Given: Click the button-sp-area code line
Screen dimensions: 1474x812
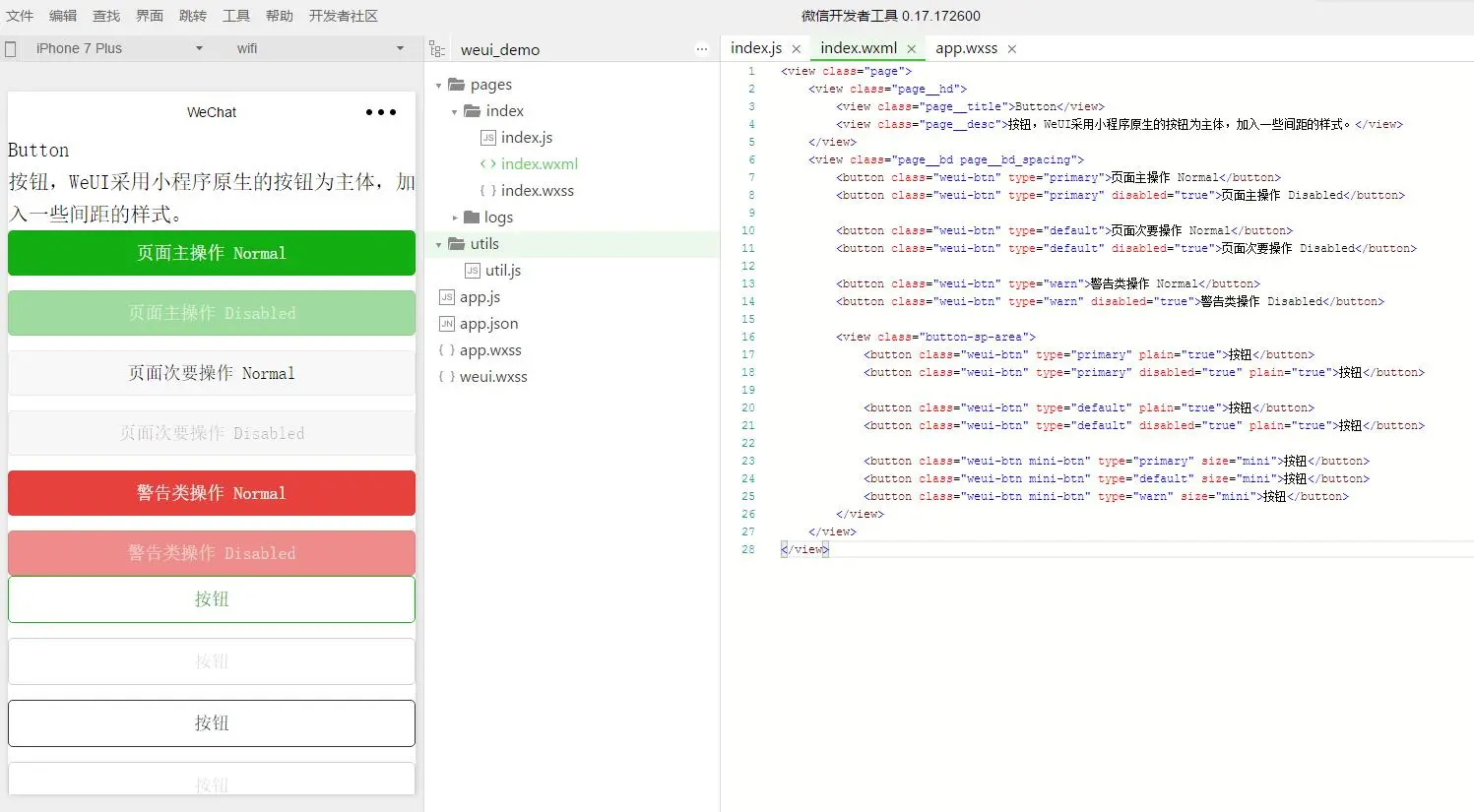Looking at the screenshot, I should 935,337.
